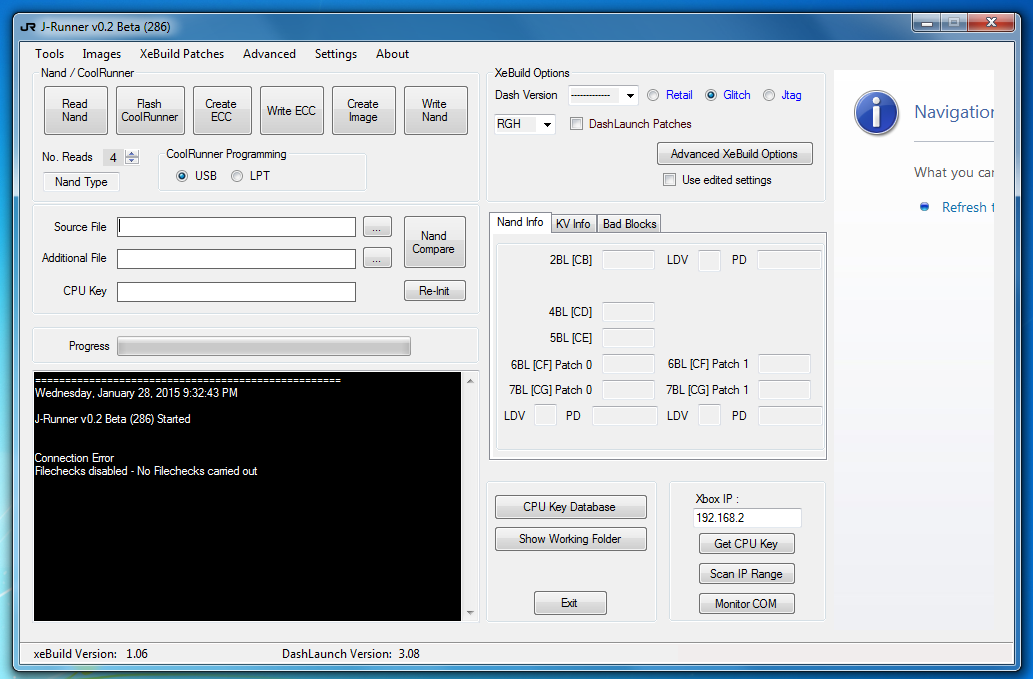Open the CPU Key Database
Viewport: 1033px width, 679px height.
570,507
